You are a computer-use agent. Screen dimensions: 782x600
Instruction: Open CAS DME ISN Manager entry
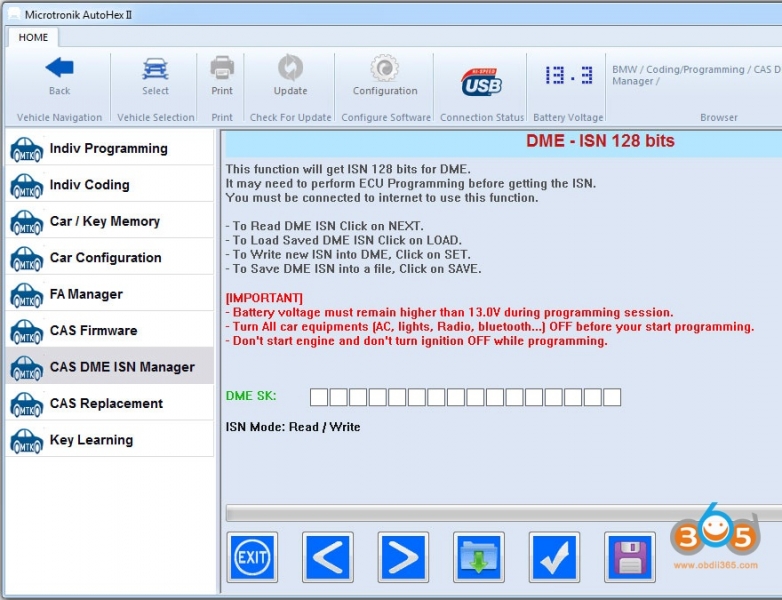tap(109, 367)
